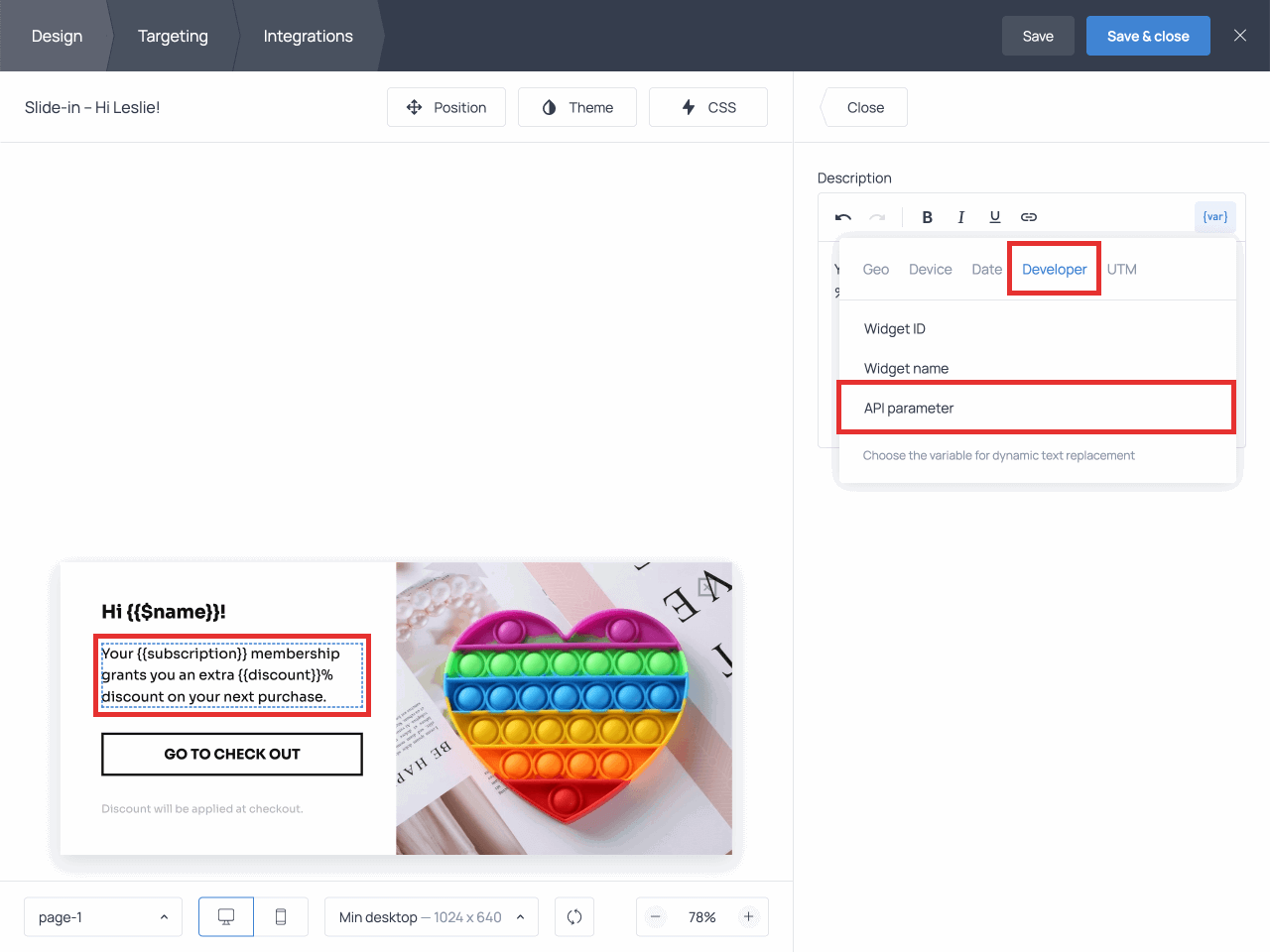Viewport: 1270px width, 952px height.
Task: Underline the selected description text
Action: [x=994, y=217]
